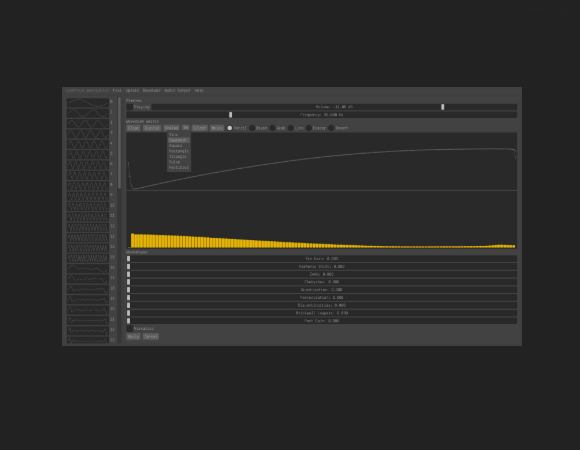This screenshot has height=450, width=580.
Task: Open the Glitch presets dropdown
Action: point(200,128)
